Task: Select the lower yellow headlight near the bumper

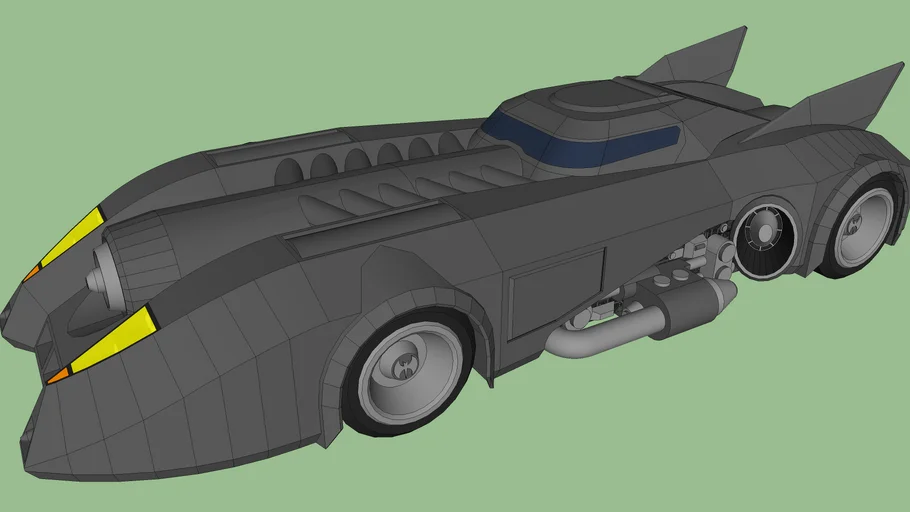Action: tap(113, 340)
